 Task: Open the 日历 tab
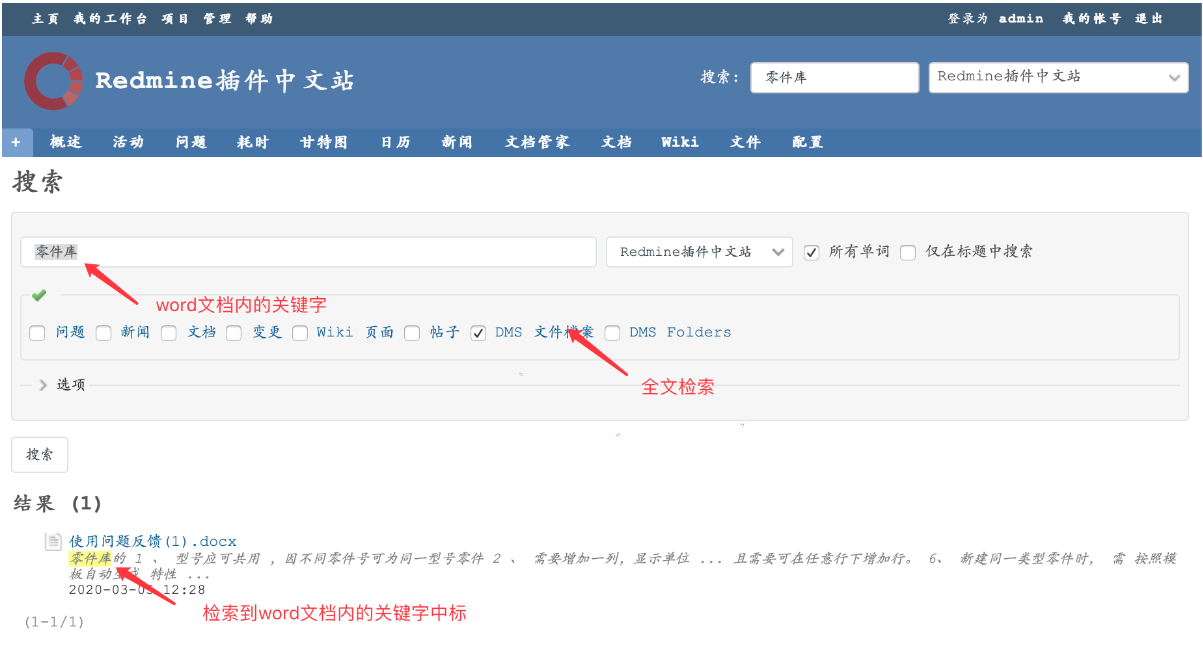[x=396, y=142]
